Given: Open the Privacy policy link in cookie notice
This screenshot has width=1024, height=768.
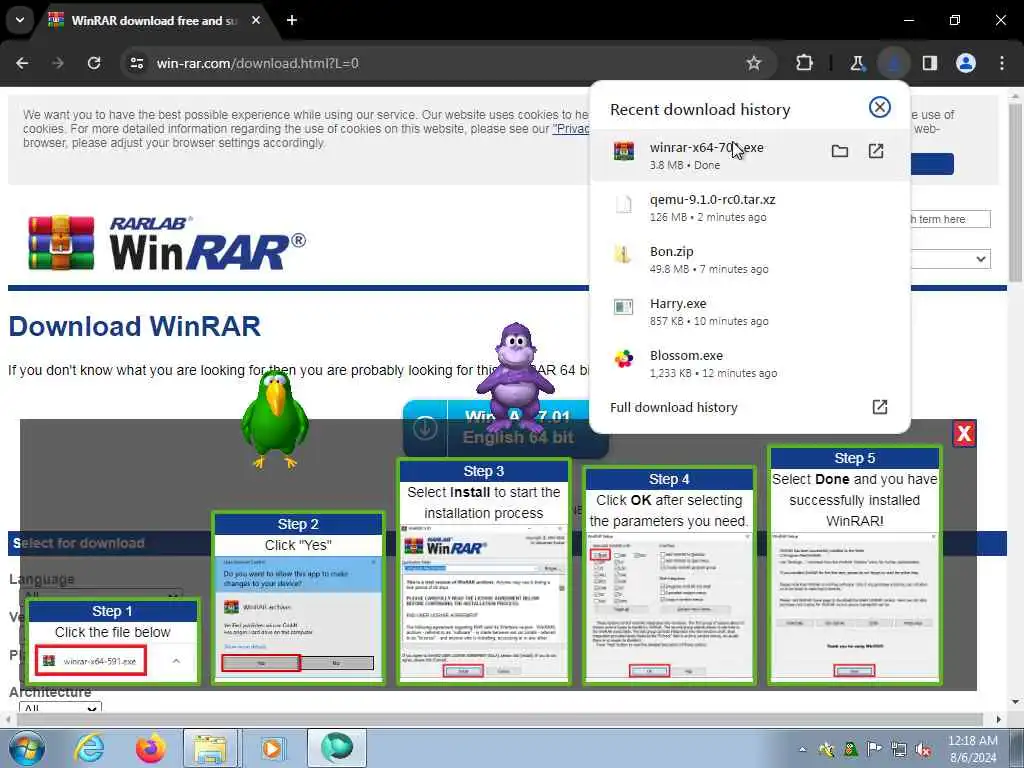Looking at the screenshot, I should 571,129.
